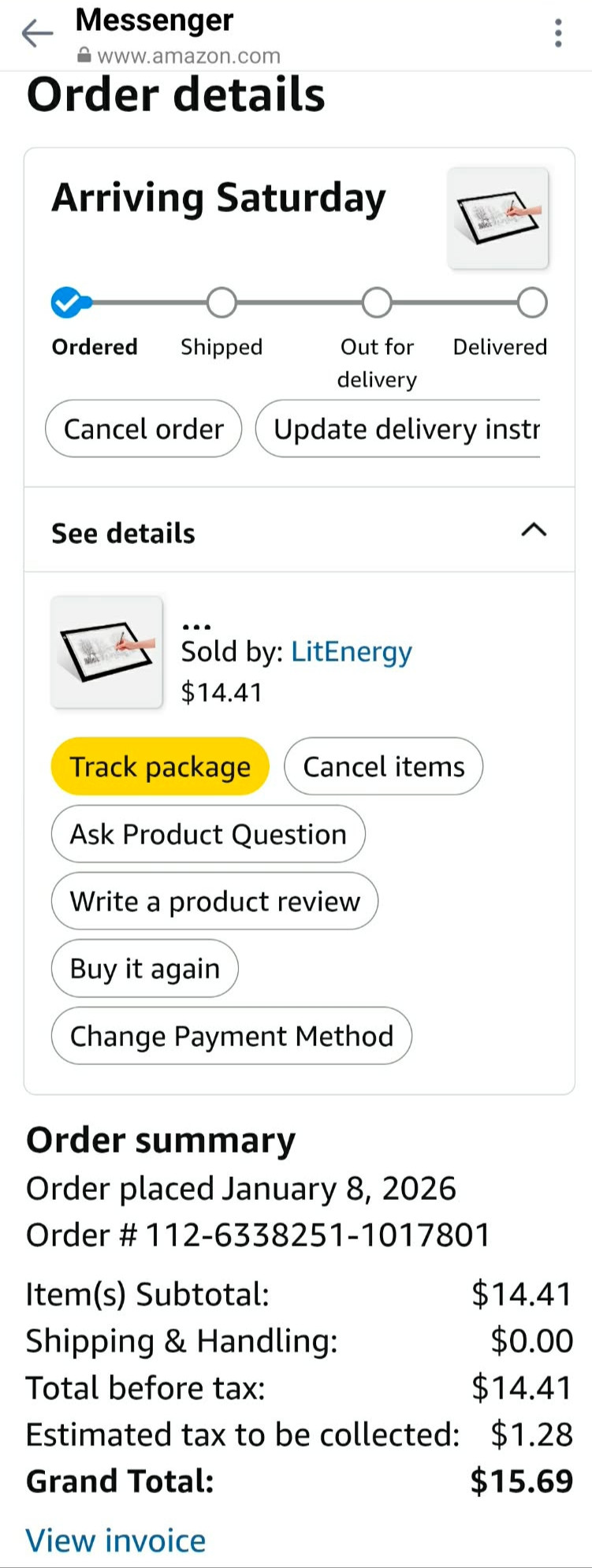Open the item image next to LitEnergy
The image size is (592, 1568).
click(x=106, y=652)
